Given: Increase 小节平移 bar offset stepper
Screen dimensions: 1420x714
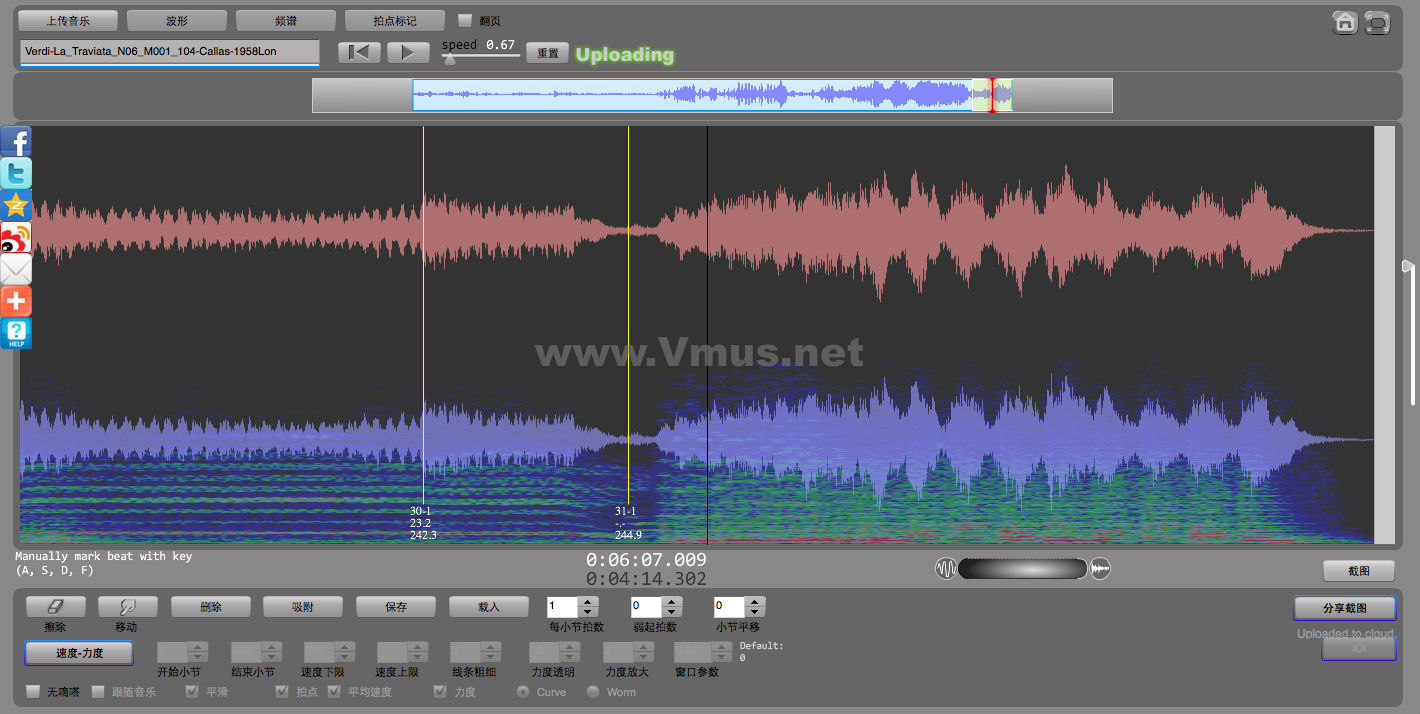Looking at the screenshot, I should coord(755,602).
